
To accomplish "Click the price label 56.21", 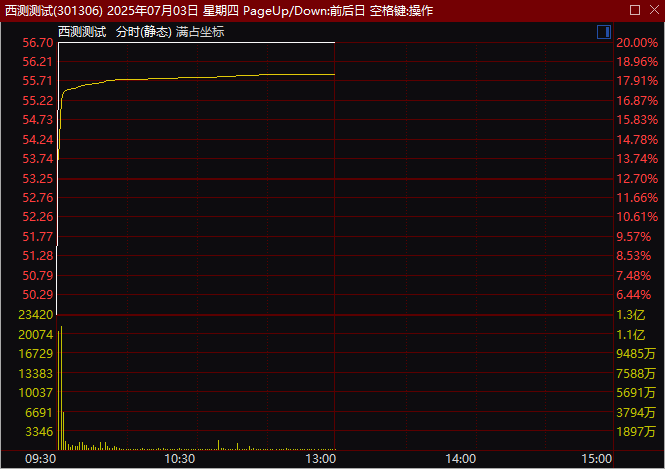I will tap(38, 62).
